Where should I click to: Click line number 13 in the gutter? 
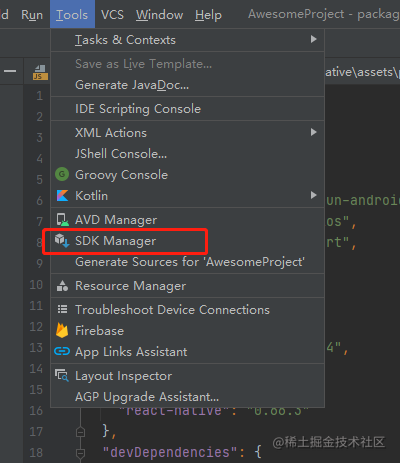(36, 348)
